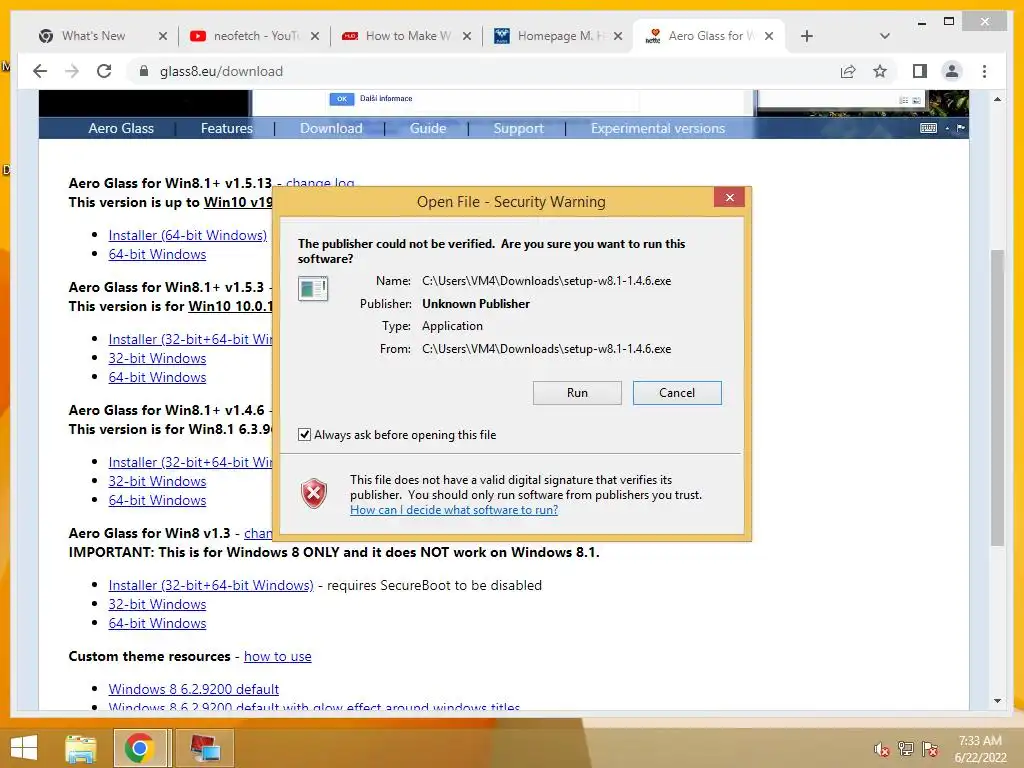This screenshot has width=1024, height=768.
Task: Click the padlock site info icon
Action: [x=144, y=71]
